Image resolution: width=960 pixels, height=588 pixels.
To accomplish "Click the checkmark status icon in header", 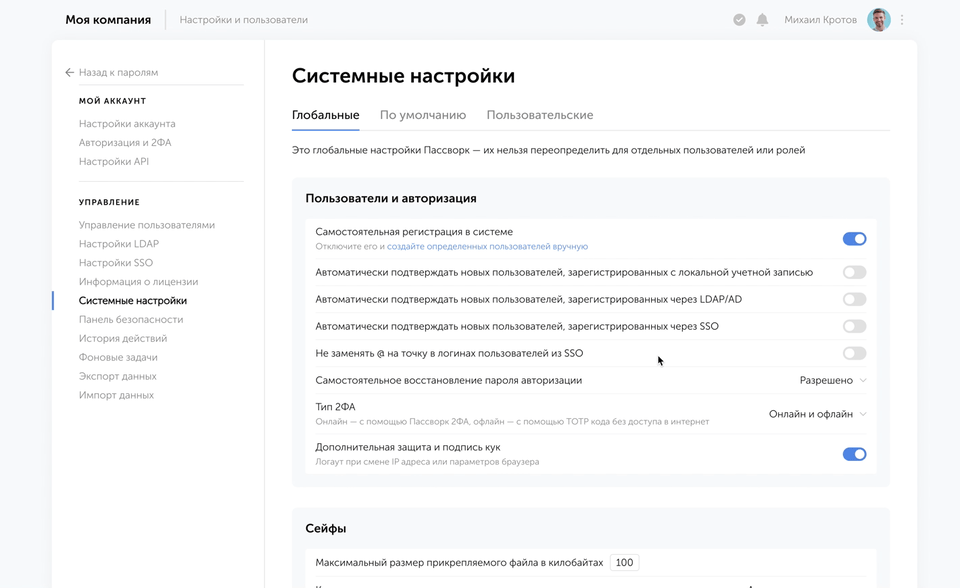I will [x=739, y=20].
